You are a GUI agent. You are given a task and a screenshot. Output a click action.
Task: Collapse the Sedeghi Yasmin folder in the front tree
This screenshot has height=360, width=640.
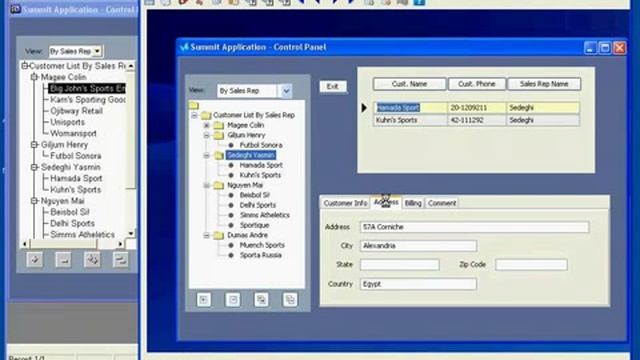207,155
